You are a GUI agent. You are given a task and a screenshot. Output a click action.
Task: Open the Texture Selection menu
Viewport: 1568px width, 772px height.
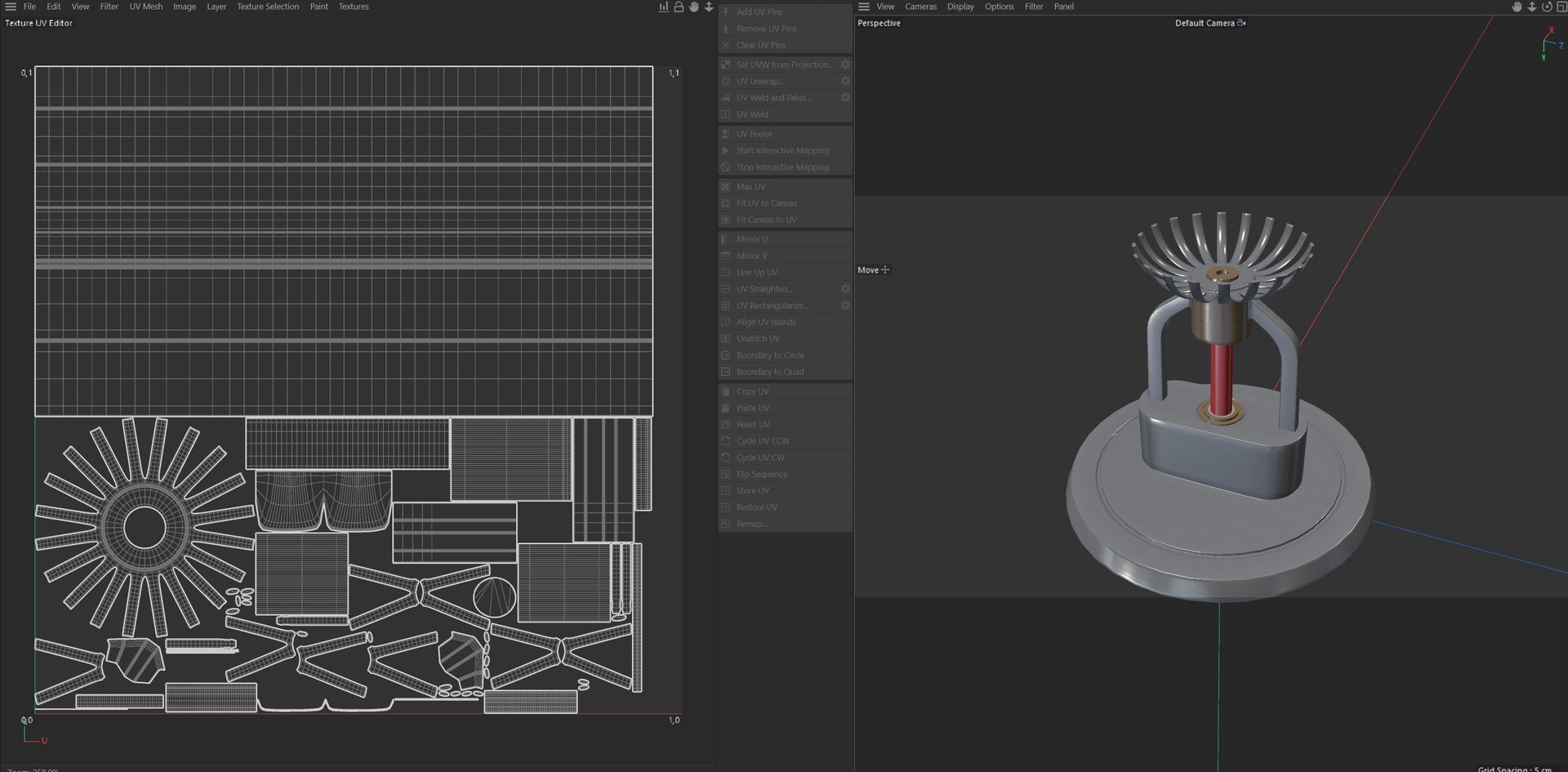pos(268,7)
